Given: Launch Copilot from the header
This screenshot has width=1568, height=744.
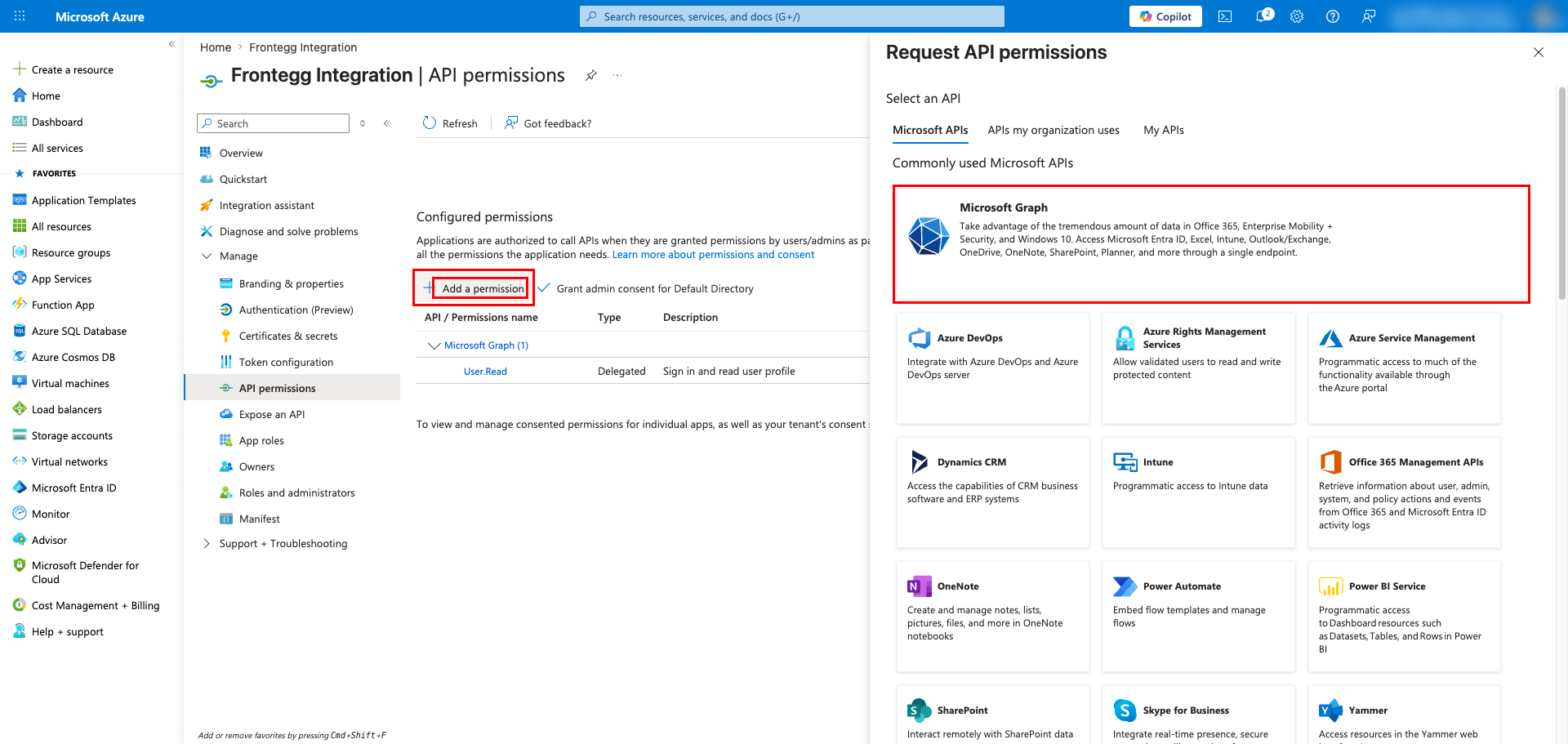Looking at the screenshot, I should click(x=1165, y=16).
